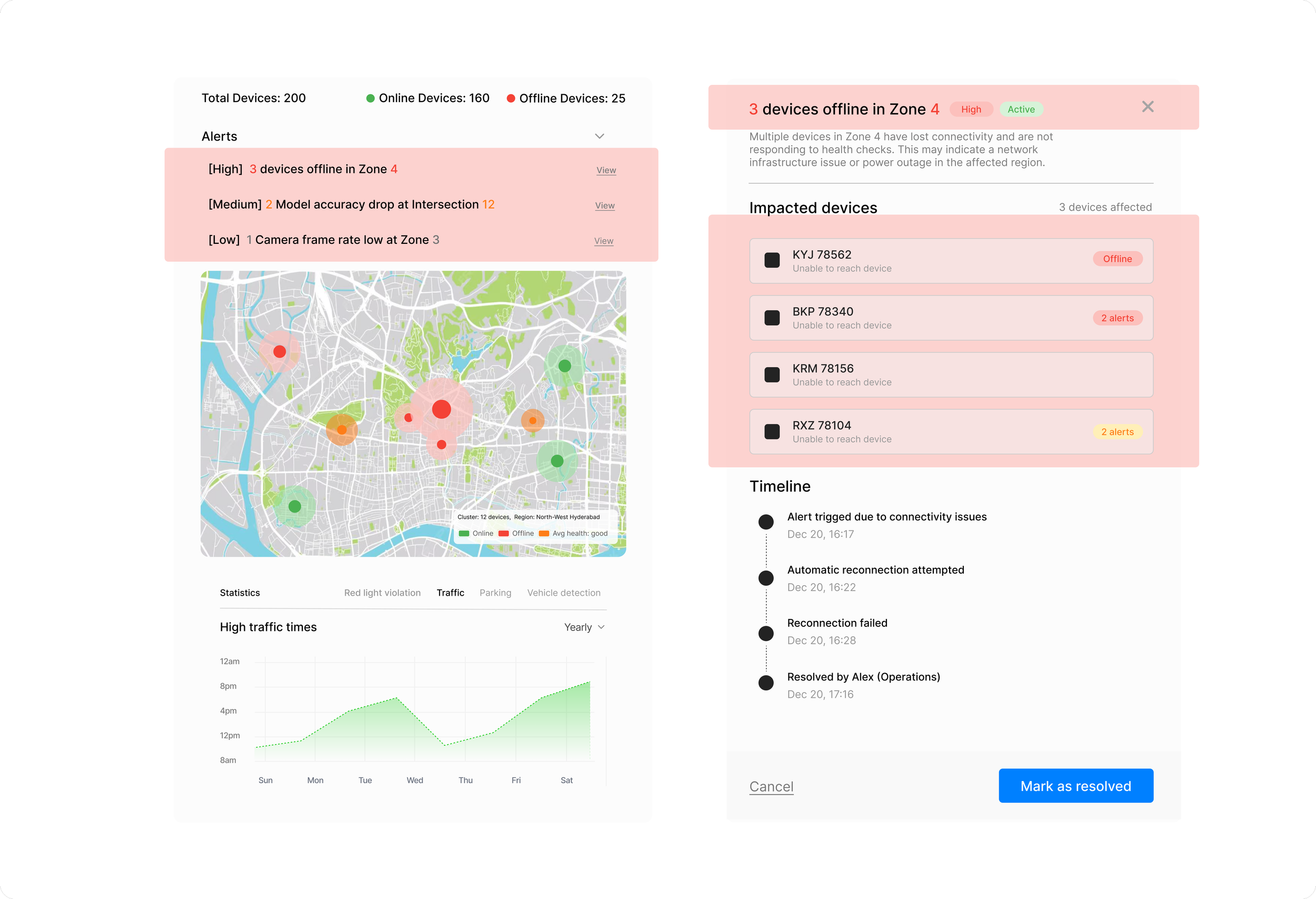Click the 'Mark as resolved' button

(1075, 786)
